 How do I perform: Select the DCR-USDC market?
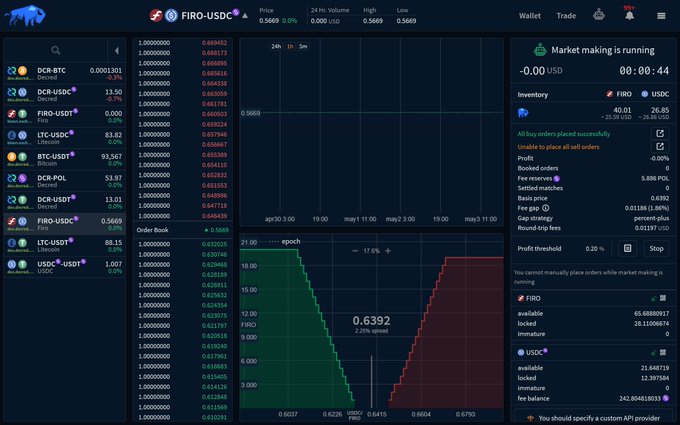(65, 95)
